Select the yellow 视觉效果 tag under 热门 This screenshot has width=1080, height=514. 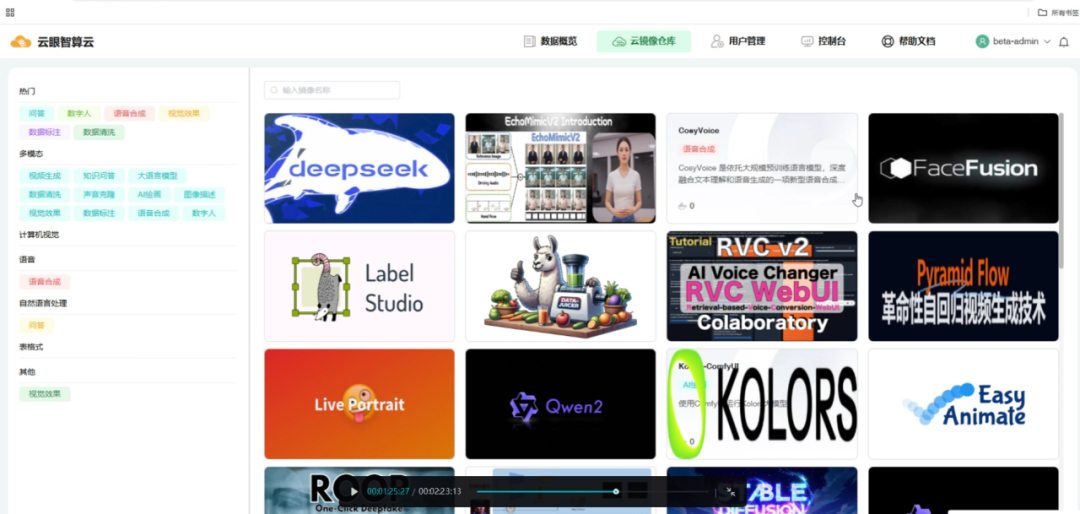[184, 114]
